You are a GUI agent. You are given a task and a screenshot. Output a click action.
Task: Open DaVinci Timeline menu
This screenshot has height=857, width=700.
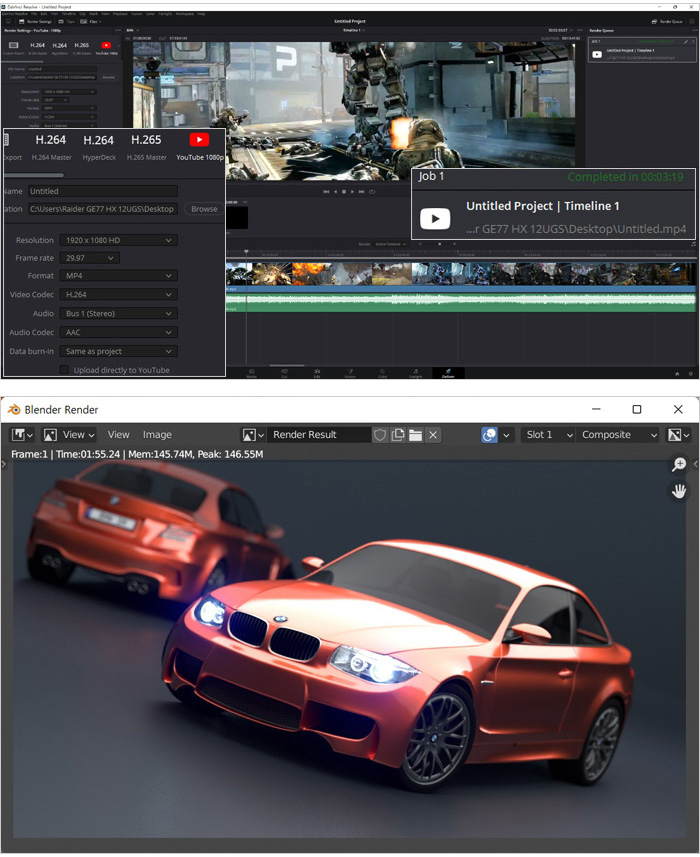(68, 14)
